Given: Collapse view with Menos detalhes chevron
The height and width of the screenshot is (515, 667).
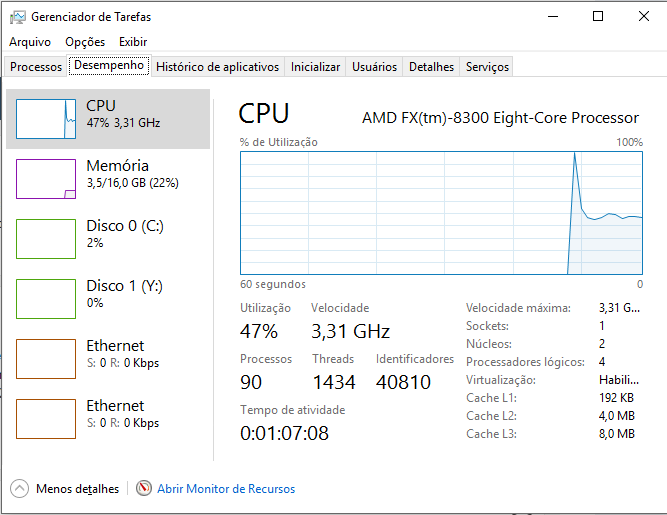Looking at the screenshot, I should pyautogui.click(x=20, y=489).
